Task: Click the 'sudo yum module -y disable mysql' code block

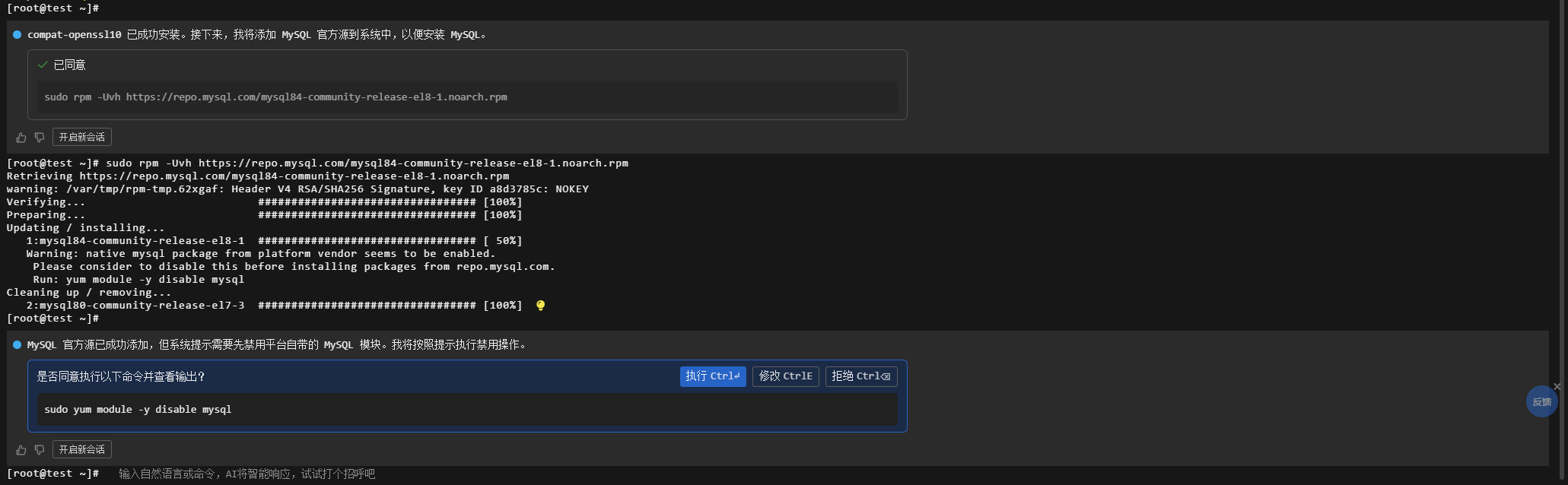Action: click(467, 410)
